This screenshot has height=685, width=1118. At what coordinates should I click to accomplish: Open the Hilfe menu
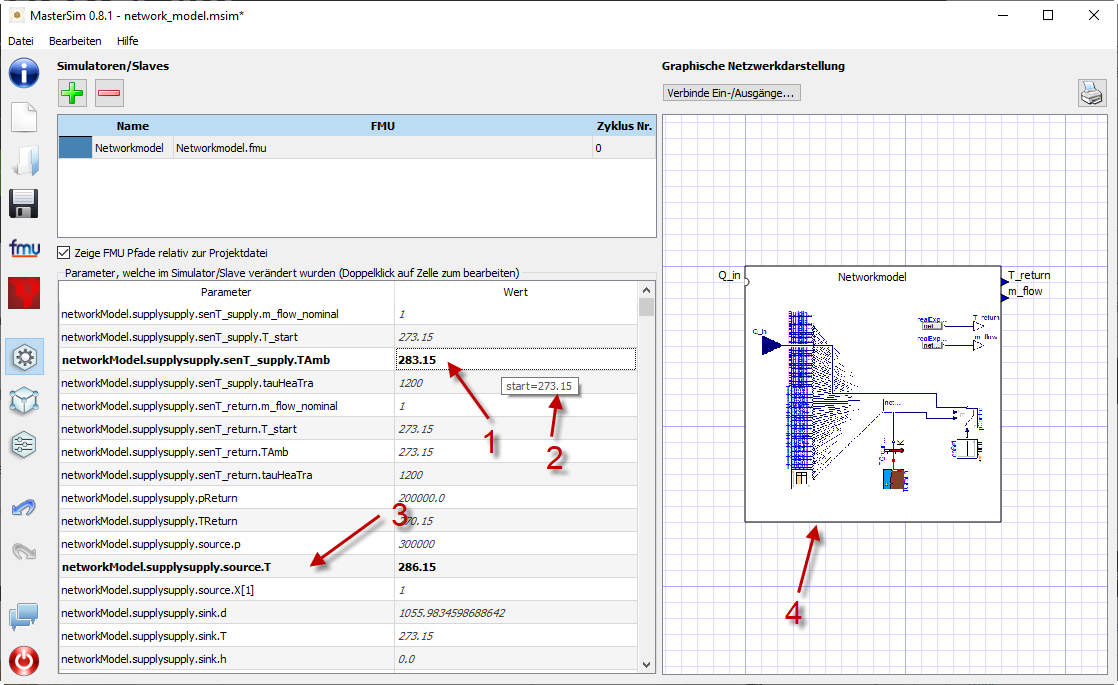128,41
